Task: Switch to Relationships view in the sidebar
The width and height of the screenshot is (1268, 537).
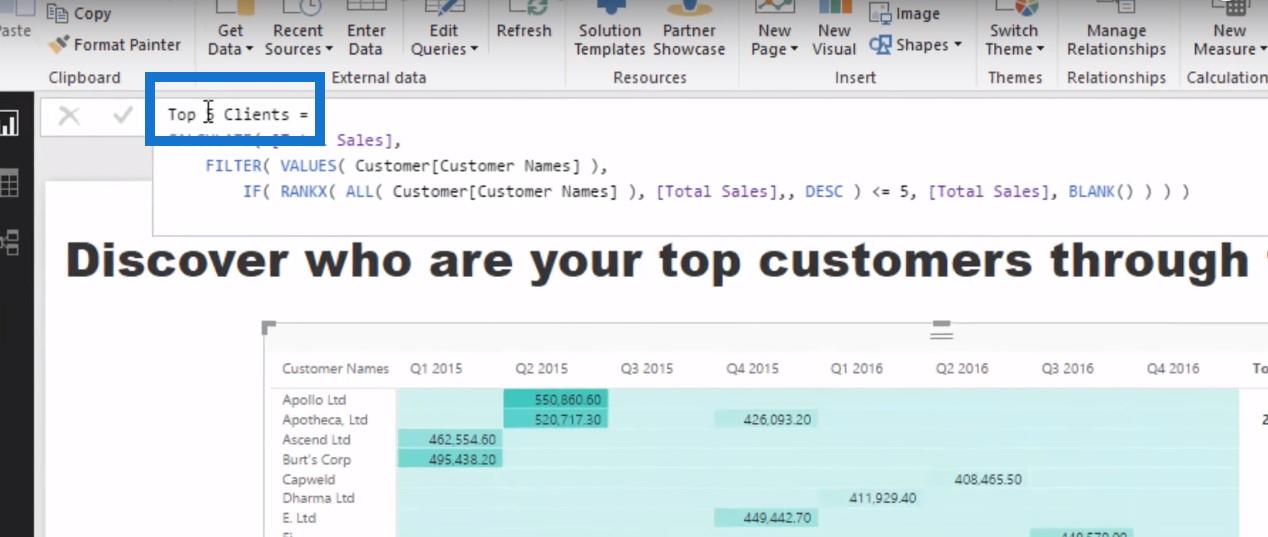Action: click(x=10, y=242)
